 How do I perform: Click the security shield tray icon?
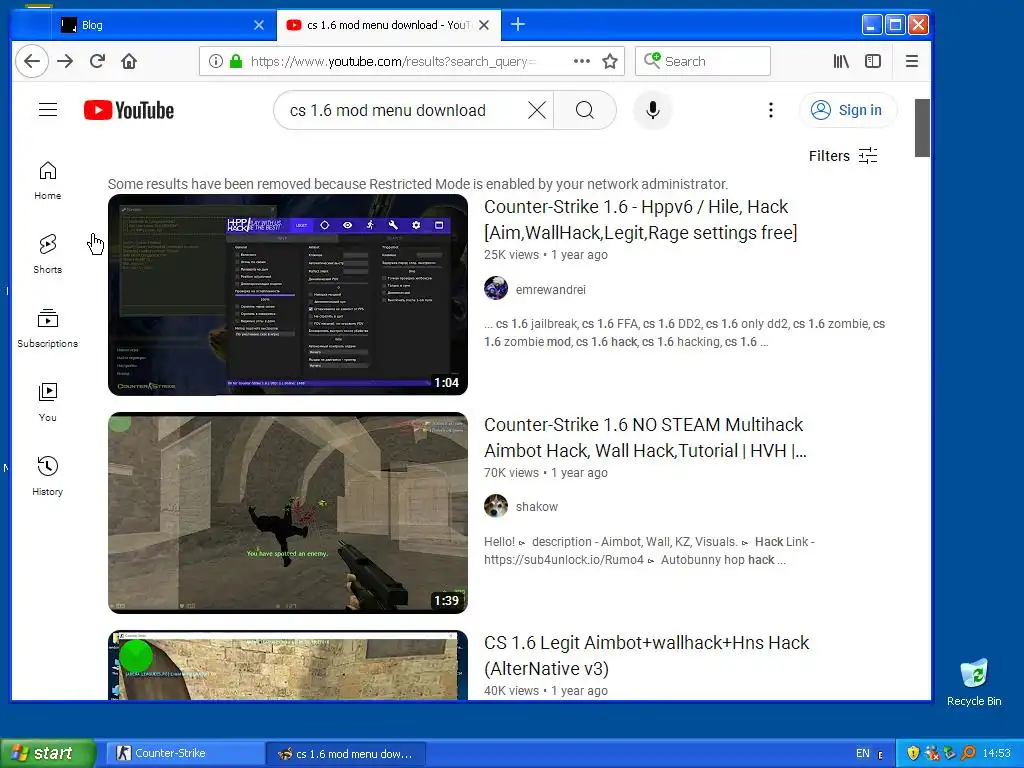913,754
